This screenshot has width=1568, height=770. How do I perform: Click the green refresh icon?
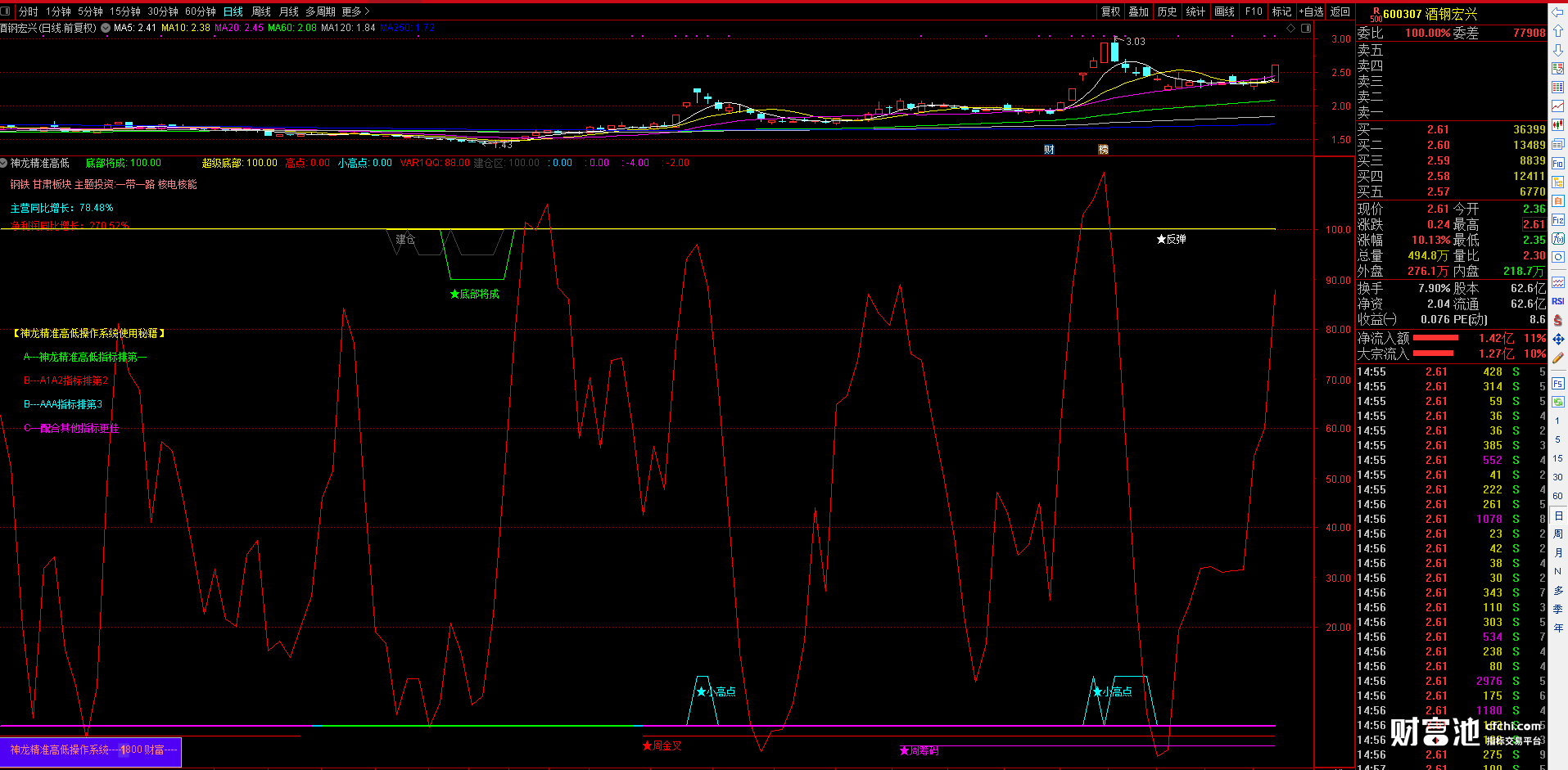pos(1557,402)
